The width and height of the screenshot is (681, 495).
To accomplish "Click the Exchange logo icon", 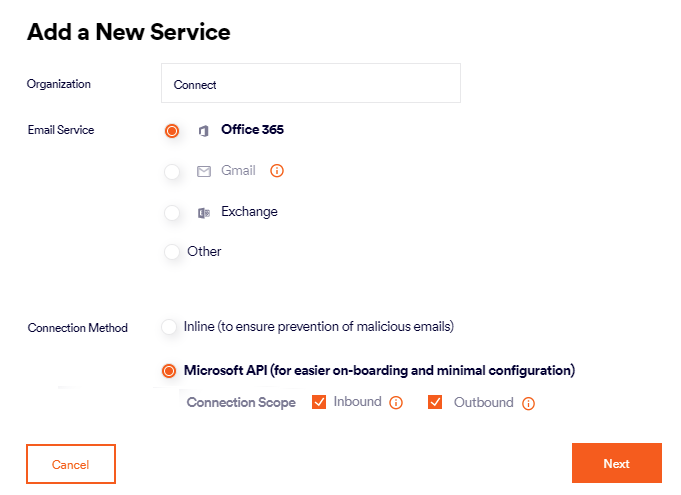I will [x=204, y=212].
